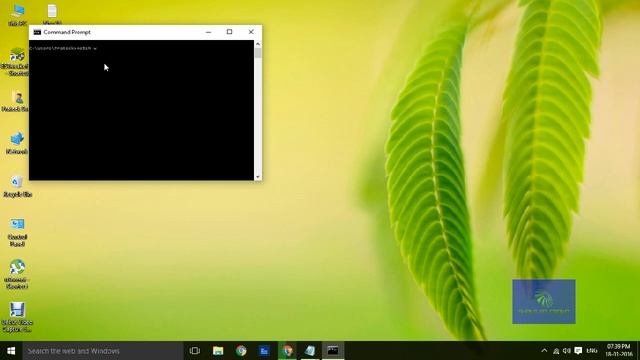Image resolution: width=640 pixels, height=360 pixels.
Task: Open the taskbar clock and date
Action: click(618, 351)
